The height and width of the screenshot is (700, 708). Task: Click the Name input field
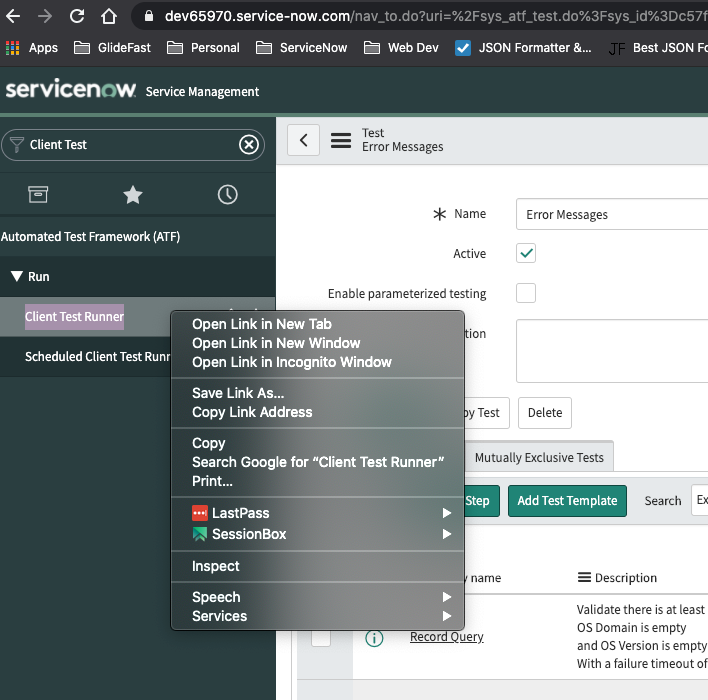point(612,214)
